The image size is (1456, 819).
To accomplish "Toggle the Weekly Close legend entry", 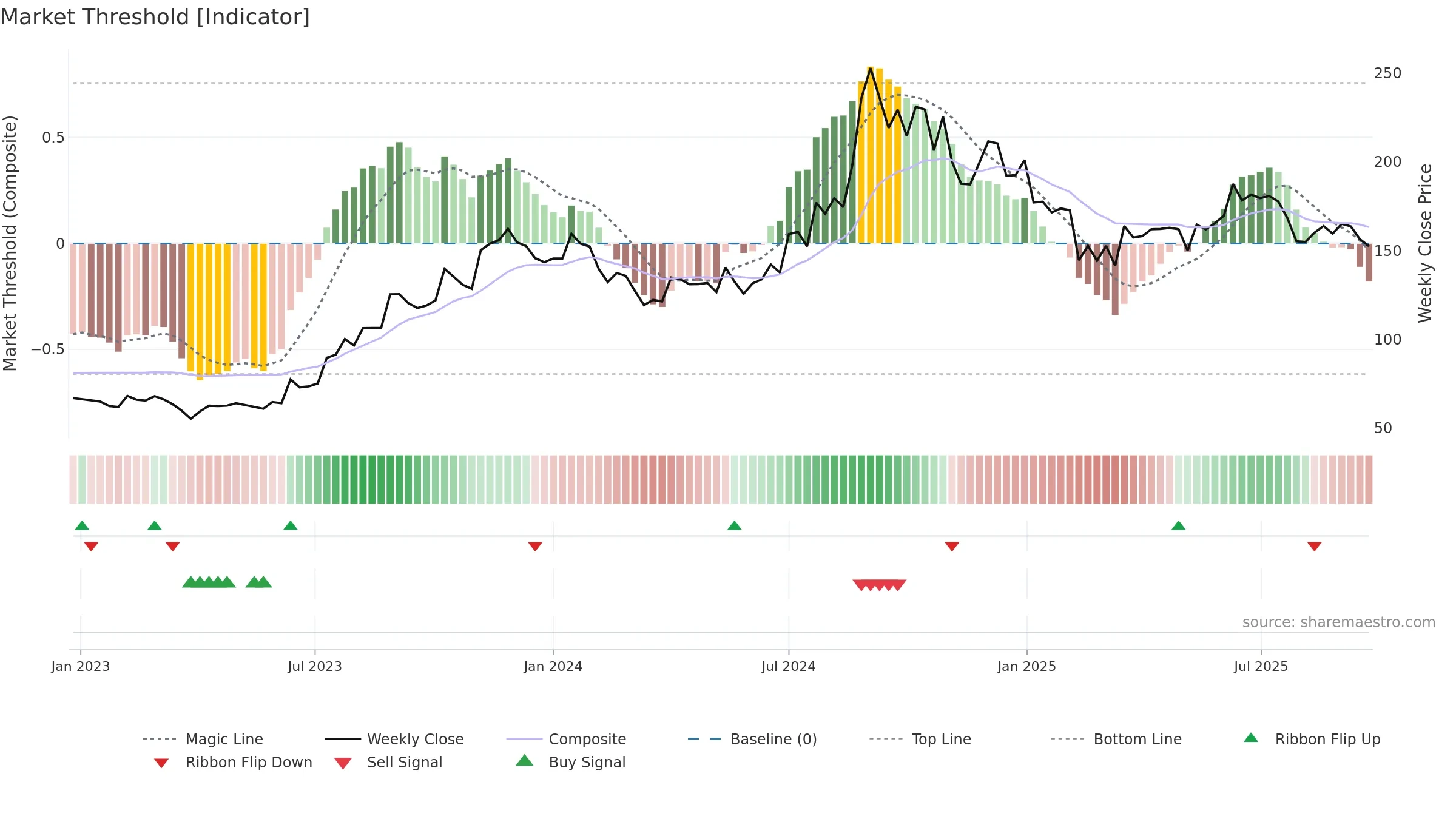I will 394,739.
